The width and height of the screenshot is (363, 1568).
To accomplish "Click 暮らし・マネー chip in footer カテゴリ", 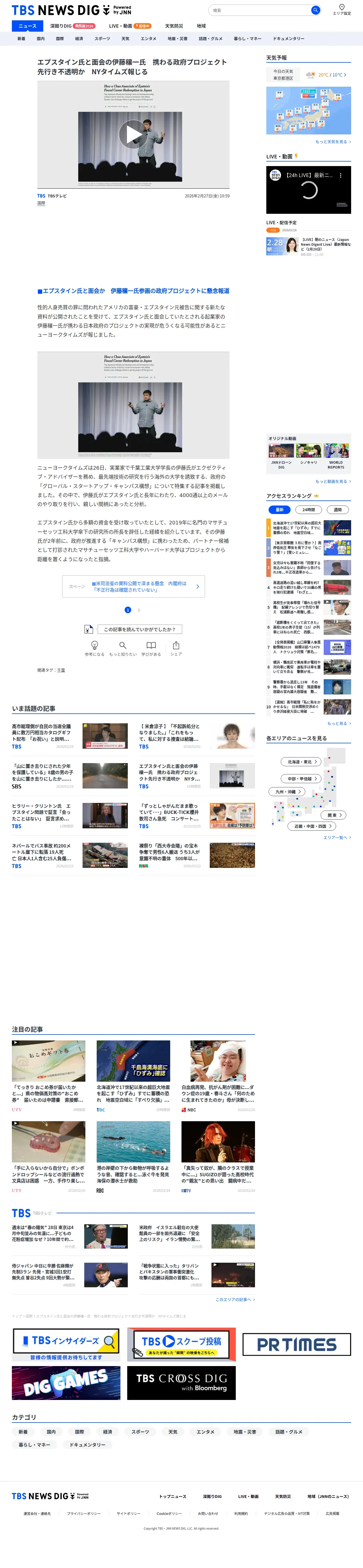I will (x=34, y=1444).
